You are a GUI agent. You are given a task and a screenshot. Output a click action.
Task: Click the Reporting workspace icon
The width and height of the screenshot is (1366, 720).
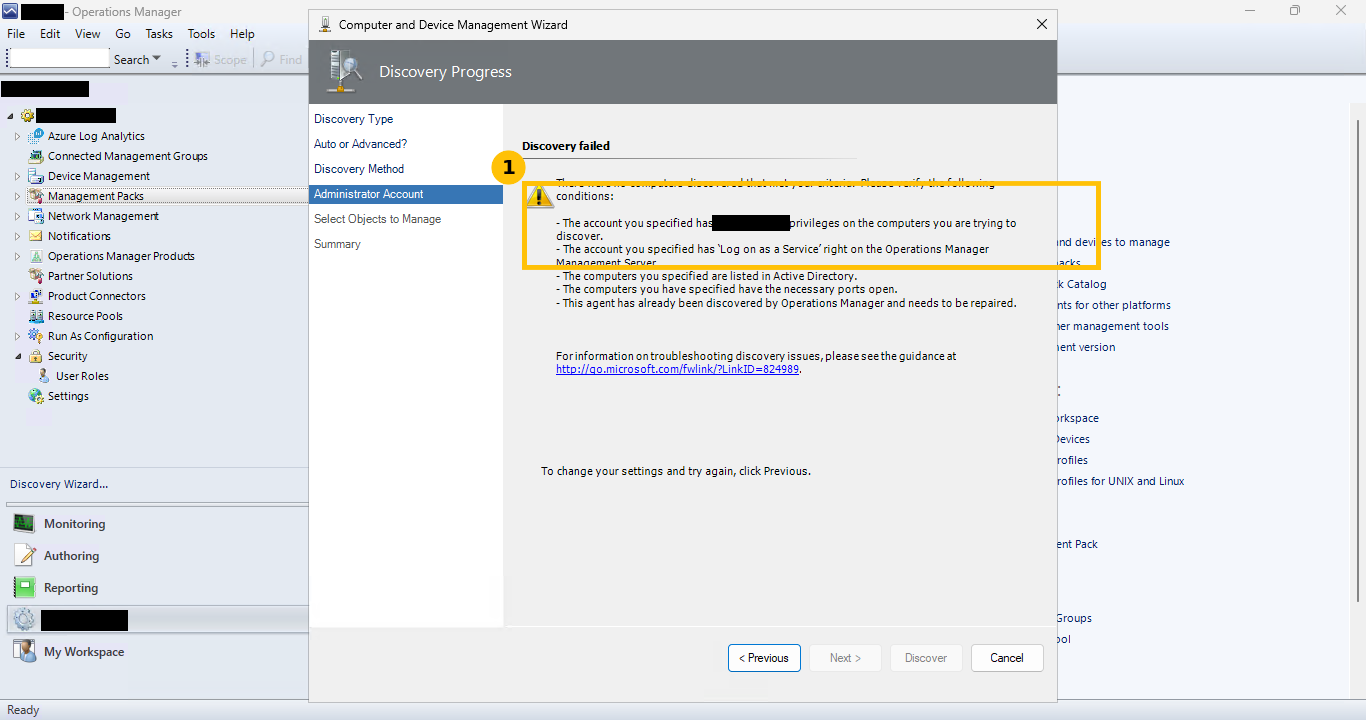pos(24,587)
